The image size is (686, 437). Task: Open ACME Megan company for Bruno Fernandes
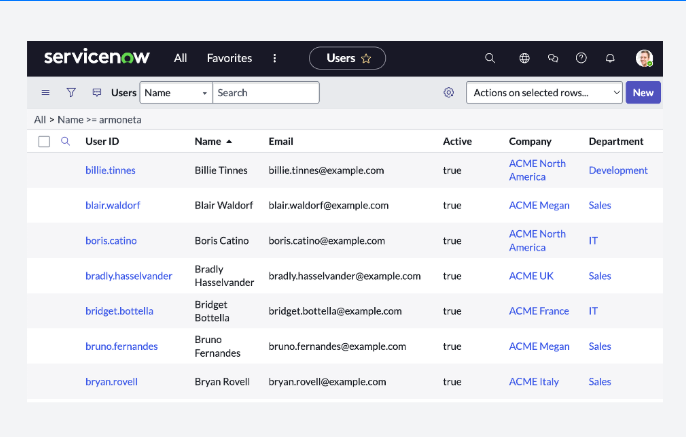point(539,346)
